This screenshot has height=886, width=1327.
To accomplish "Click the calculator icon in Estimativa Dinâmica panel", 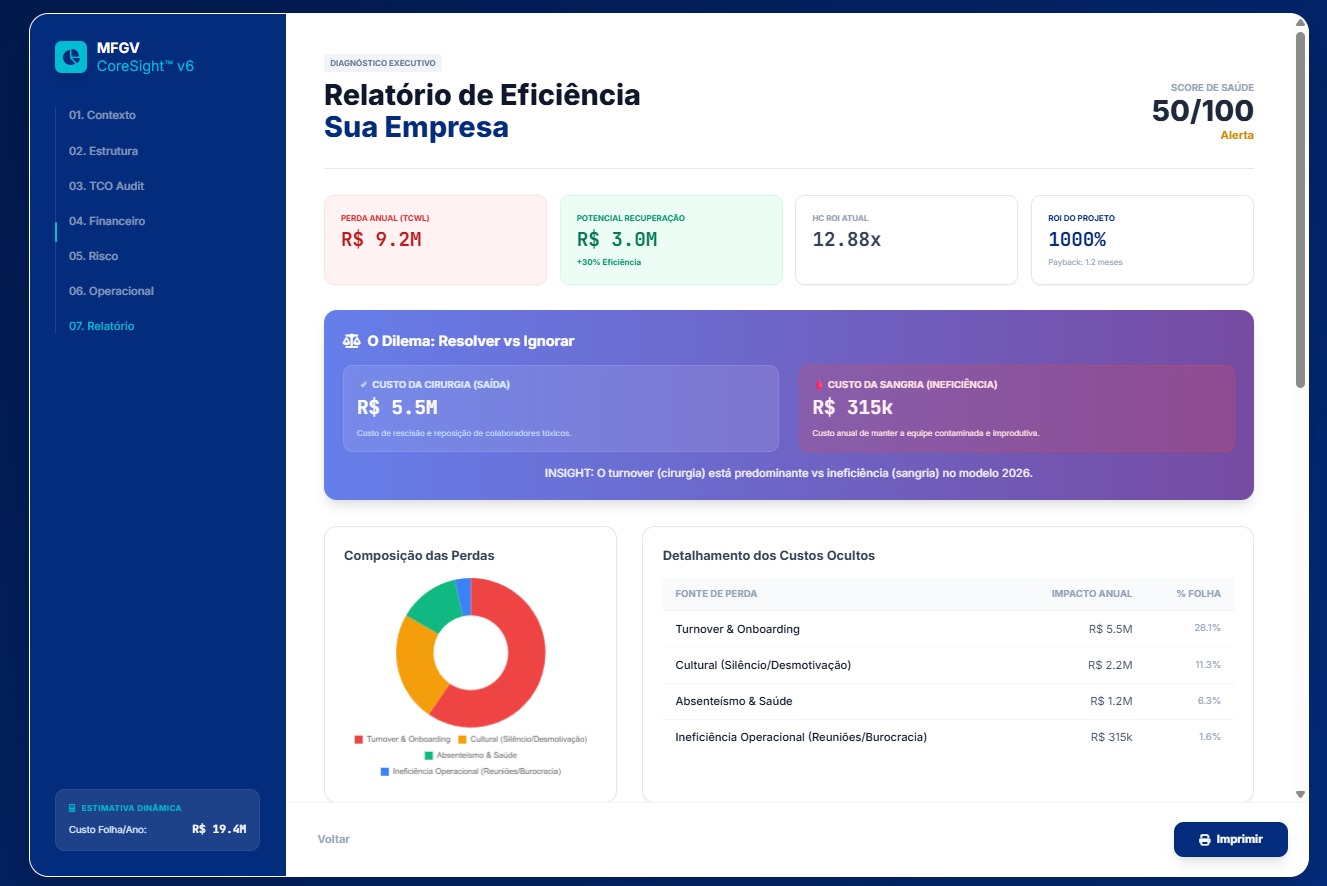I will (71, 807).
